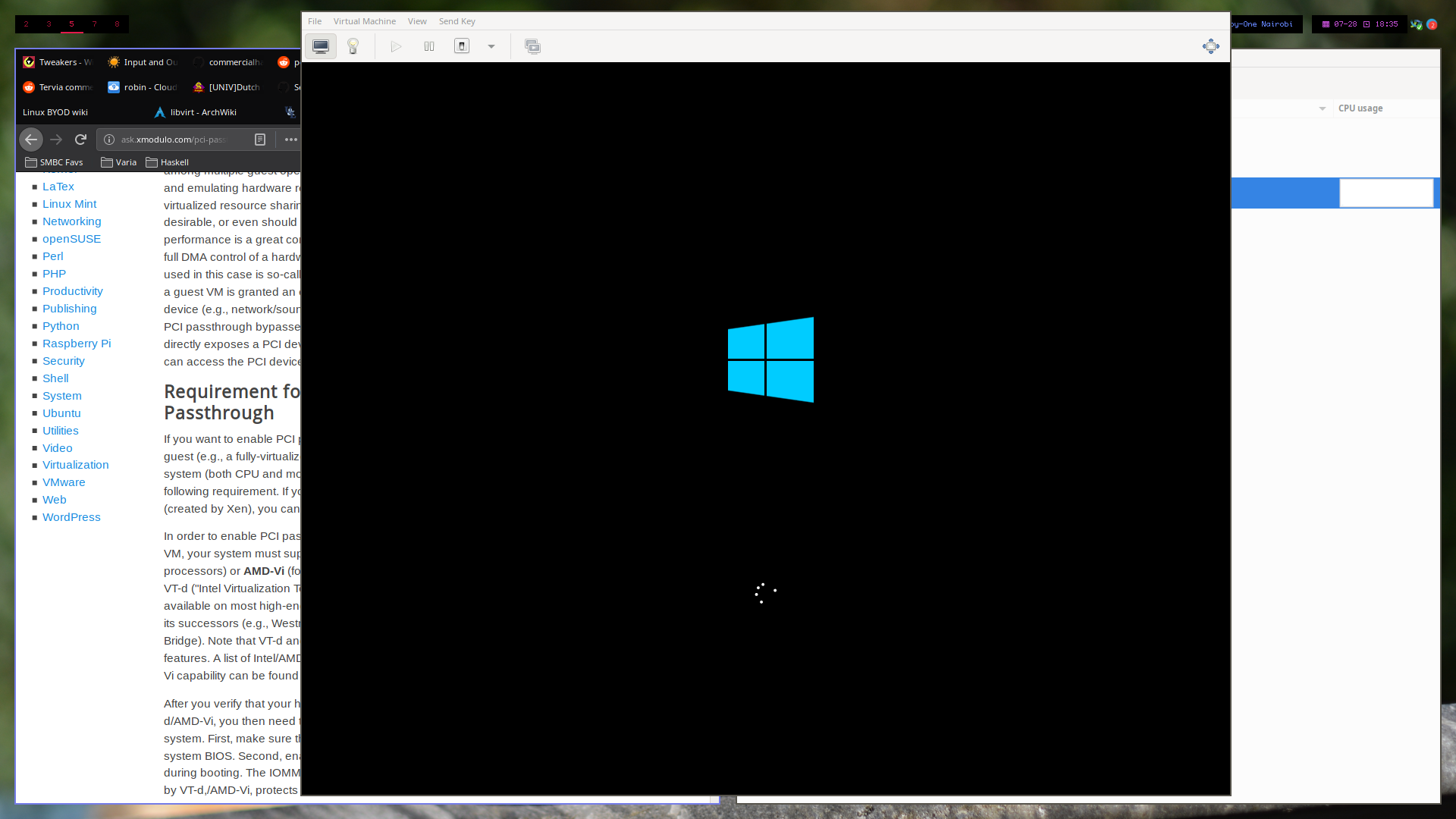The height and width of the screenshot is (819, 1456).
Task: Click the browser Back arrow
Action: click(31, 140)
